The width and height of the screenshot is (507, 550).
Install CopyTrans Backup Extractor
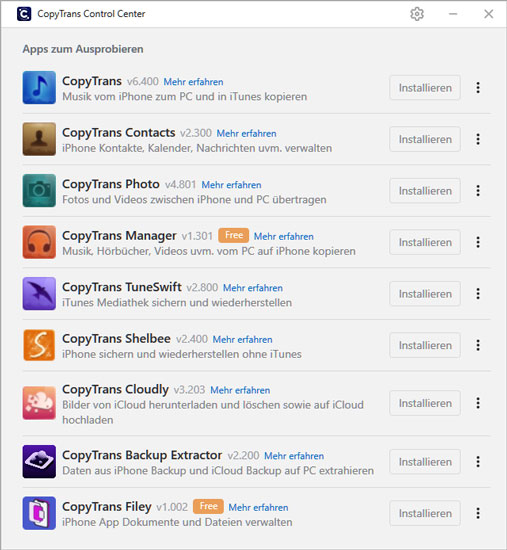click(x=425, y=462)
